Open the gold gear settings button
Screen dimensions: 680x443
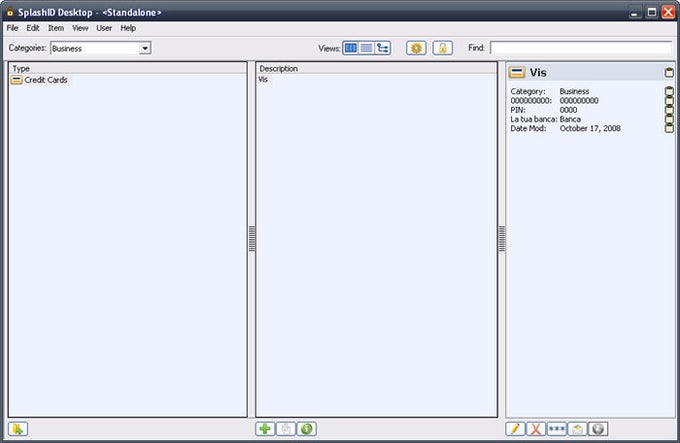click(416, 48)
